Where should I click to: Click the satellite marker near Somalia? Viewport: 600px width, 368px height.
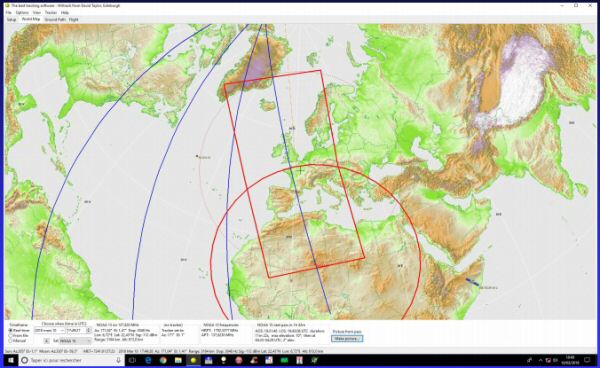(472, 282)
